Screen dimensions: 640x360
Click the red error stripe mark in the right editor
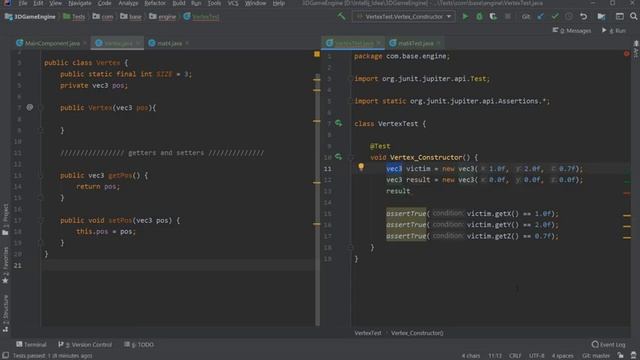[627, 193]
